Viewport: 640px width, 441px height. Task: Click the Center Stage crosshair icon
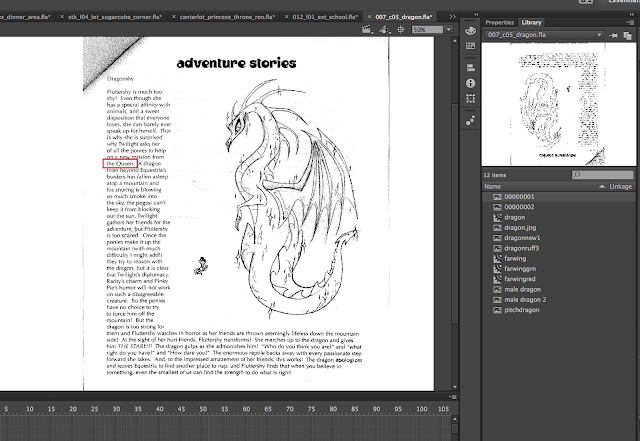coord(401,29)
